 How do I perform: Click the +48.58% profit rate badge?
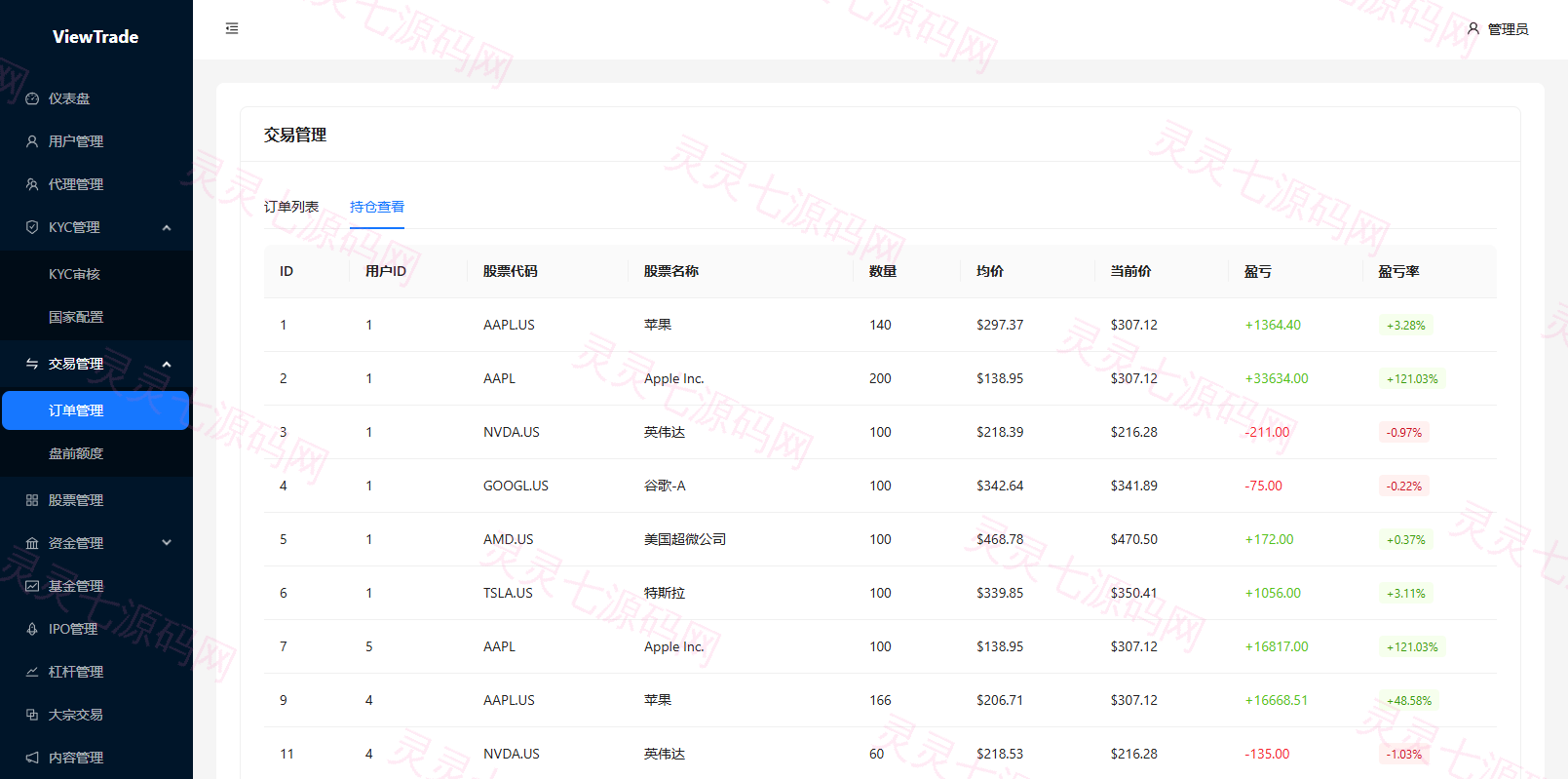click(1409, 700)
